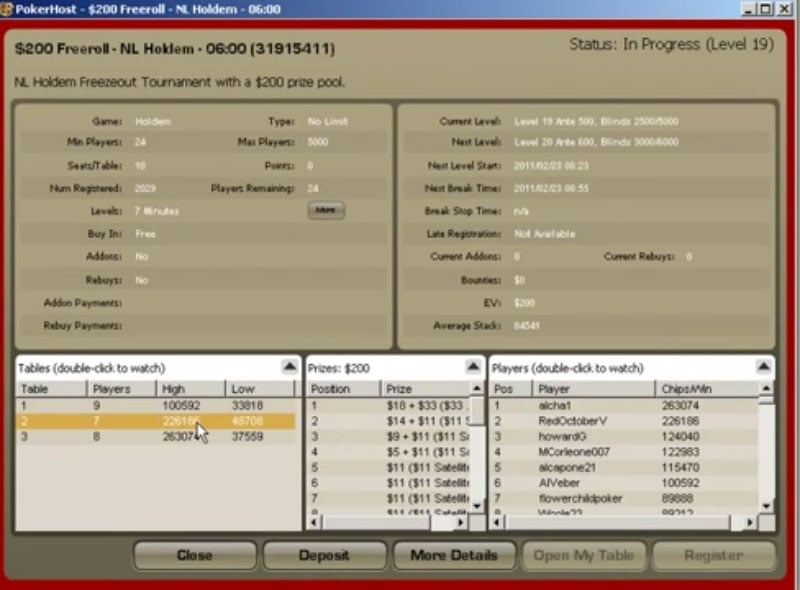Open the Deposit dialog
The width and height of the screenshot is (800, 590).
(324, 555)
